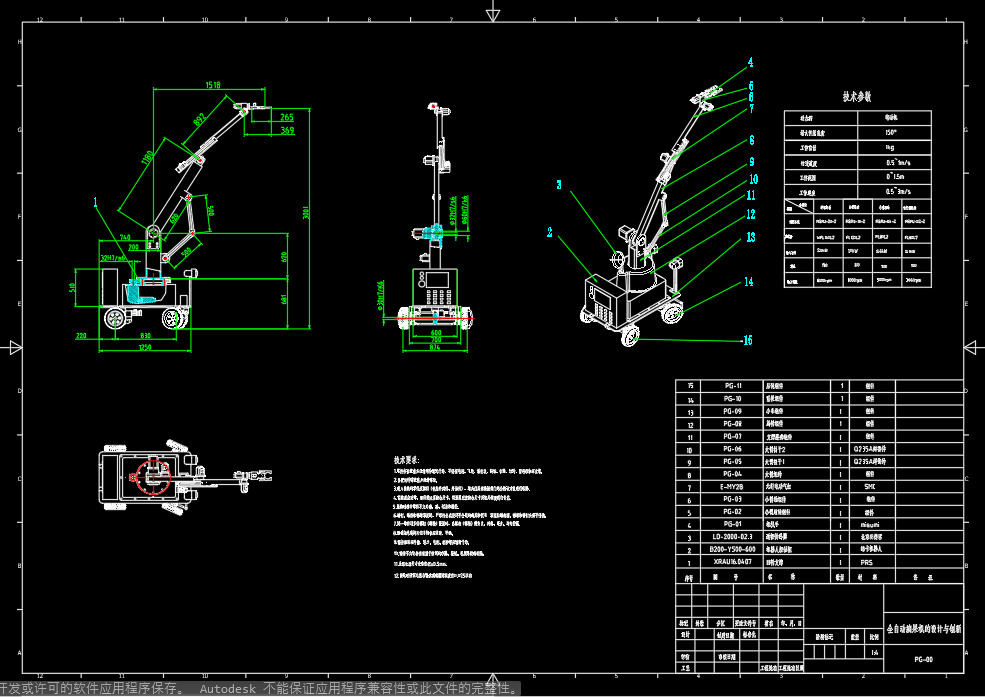This screenshot has height=697, width=985.
Task: Click the 150° value in parameters table
Action: (890, 132)
